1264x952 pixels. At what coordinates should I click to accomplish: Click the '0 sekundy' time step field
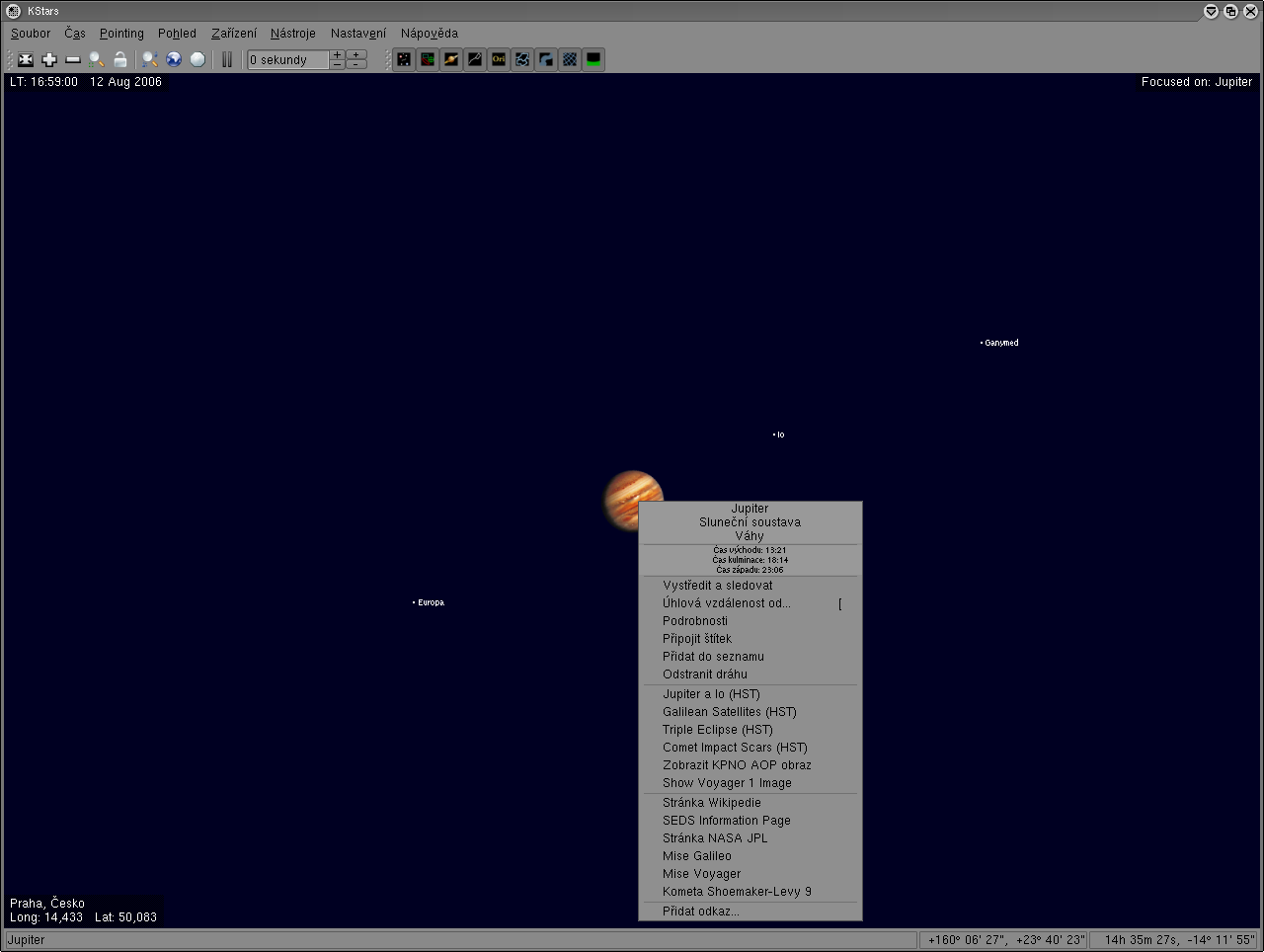pyautogui.click(x=286, y=60)
